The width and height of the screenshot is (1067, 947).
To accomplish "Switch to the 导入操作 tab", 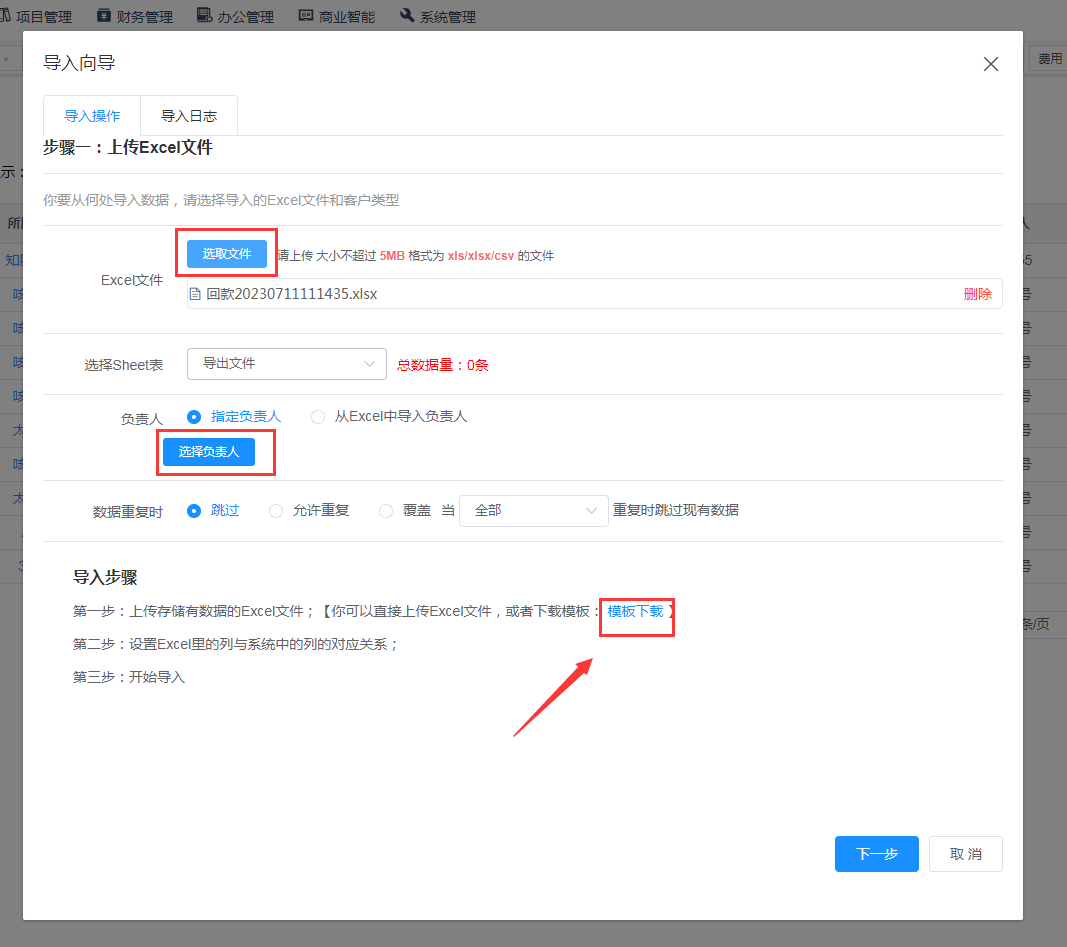I will click(x=92, y=116).
